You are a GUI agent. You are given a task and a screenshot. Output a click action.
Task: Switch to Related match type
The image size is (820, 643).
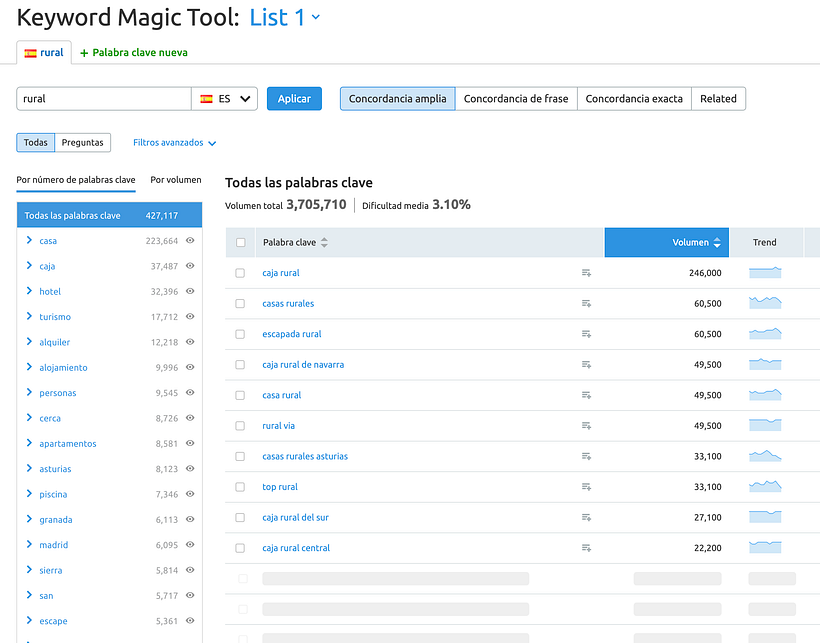(x=719, y=99)
